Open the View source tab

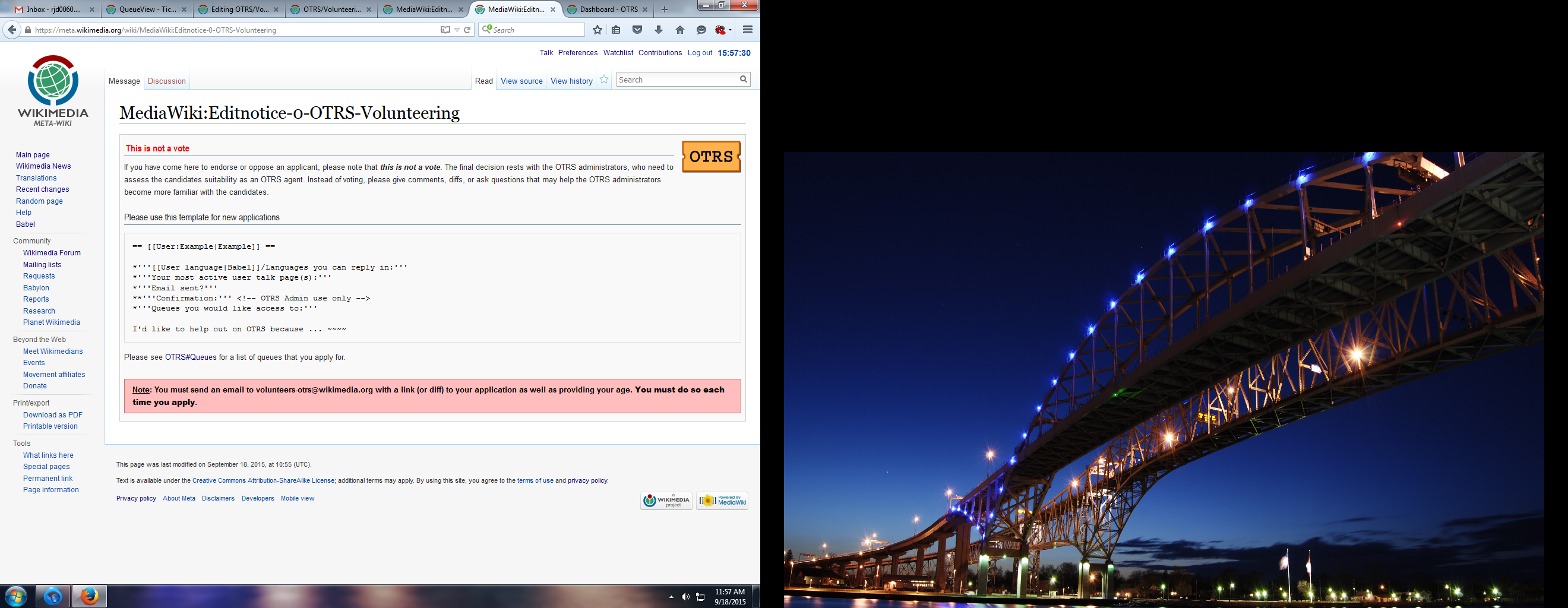click(521, 81)
